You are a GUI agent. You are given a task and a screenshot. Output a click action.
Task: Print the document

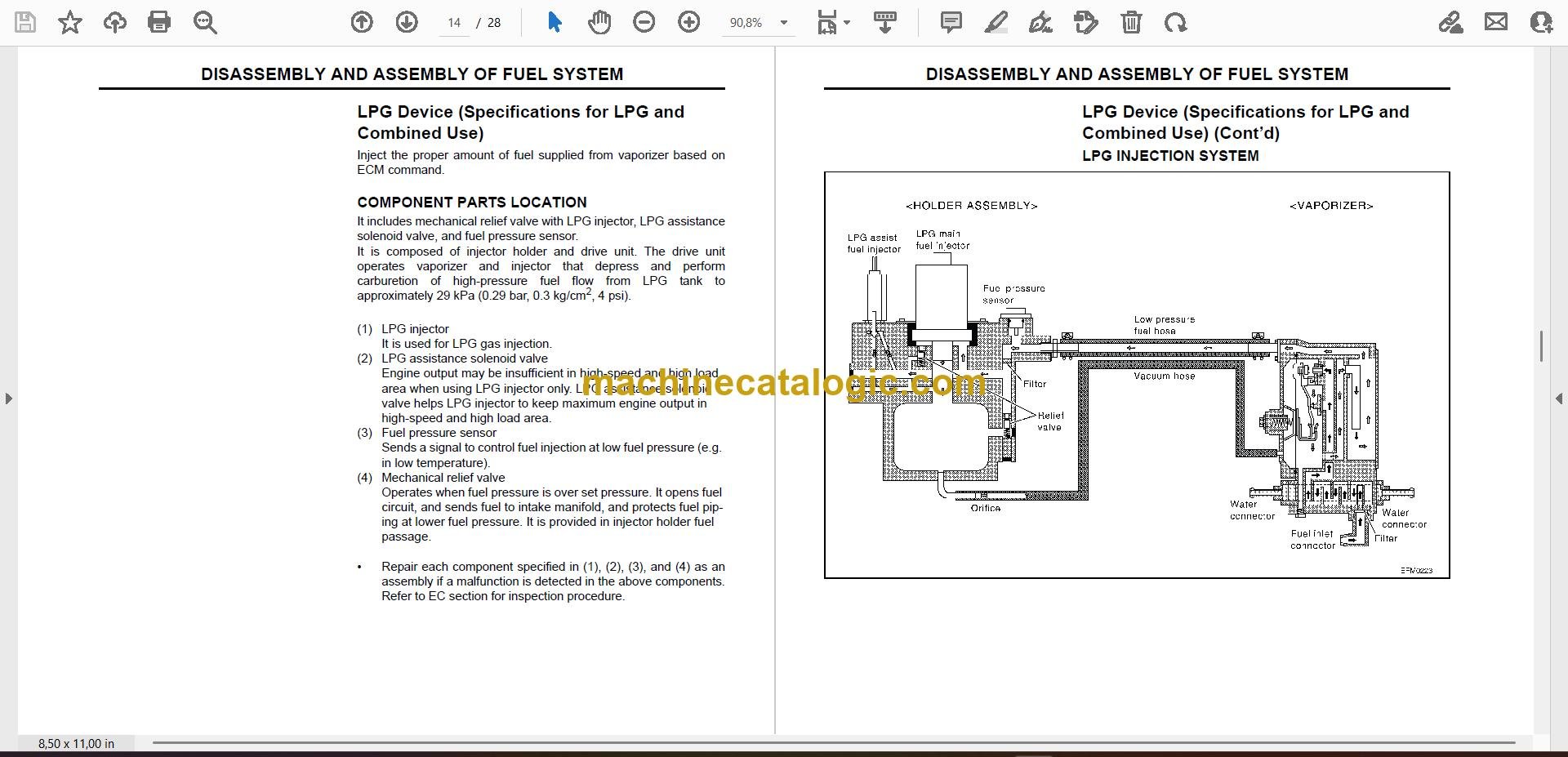click(x=159, y=22)
